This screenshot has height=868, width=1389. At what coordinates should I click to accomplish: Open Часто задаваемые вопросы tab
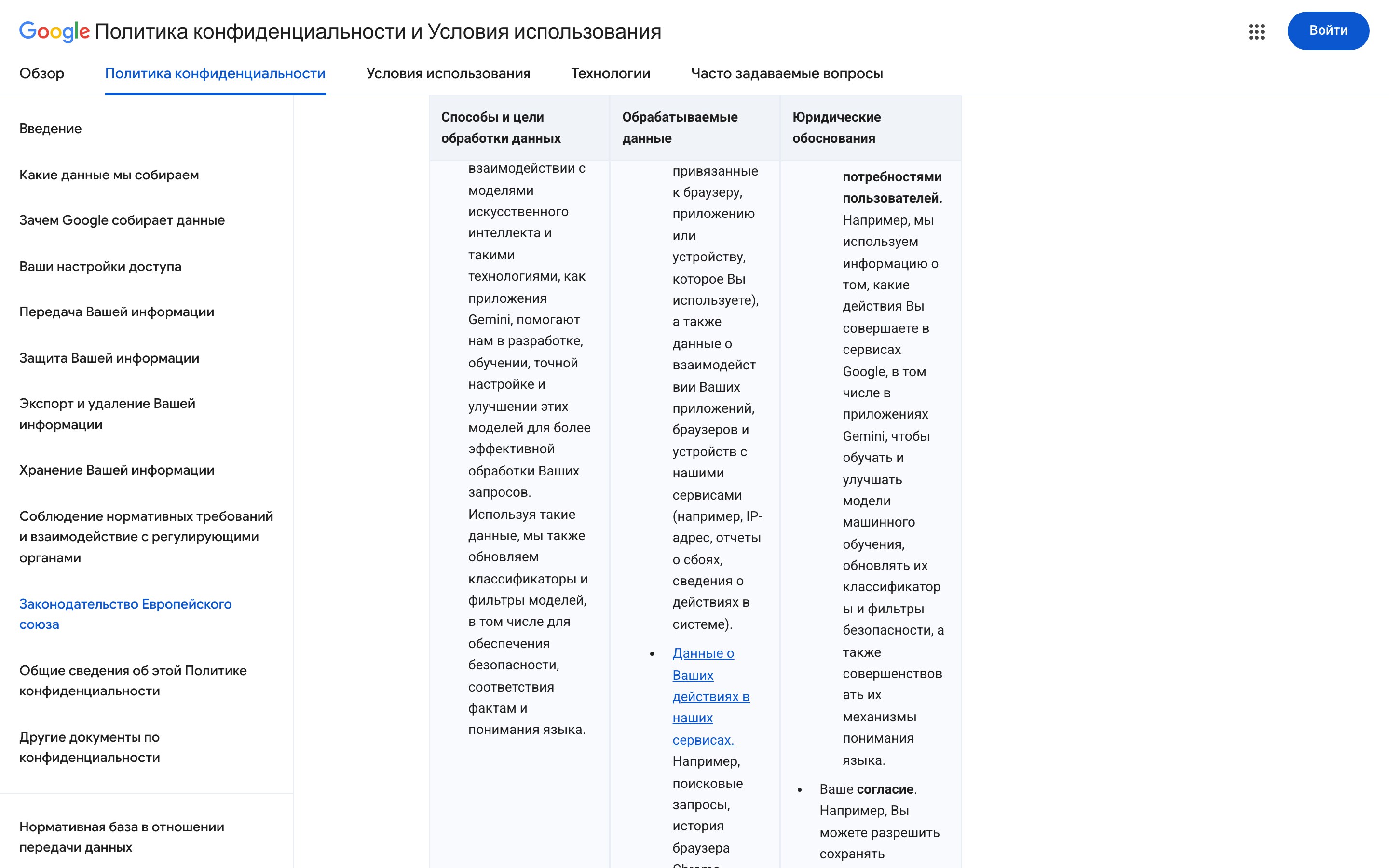coord(787,73)
